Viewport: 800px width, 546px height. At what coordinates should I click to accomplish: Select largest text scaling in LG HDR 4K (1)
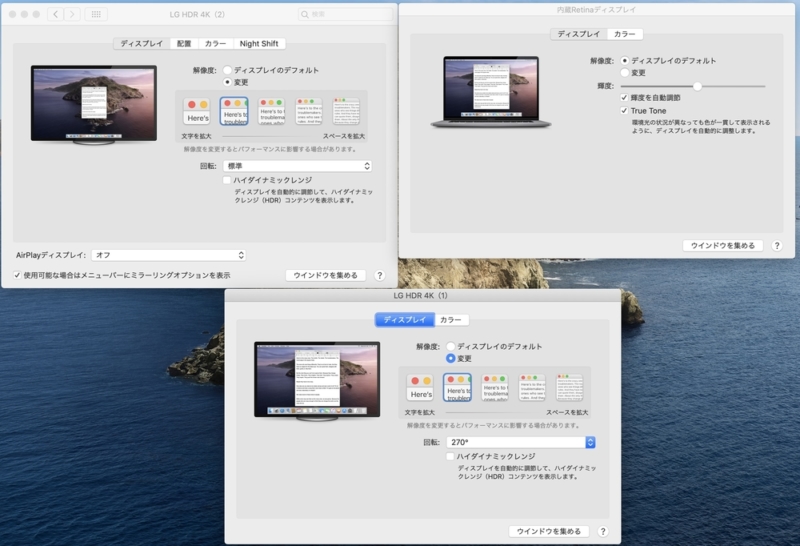click(420, 387)
